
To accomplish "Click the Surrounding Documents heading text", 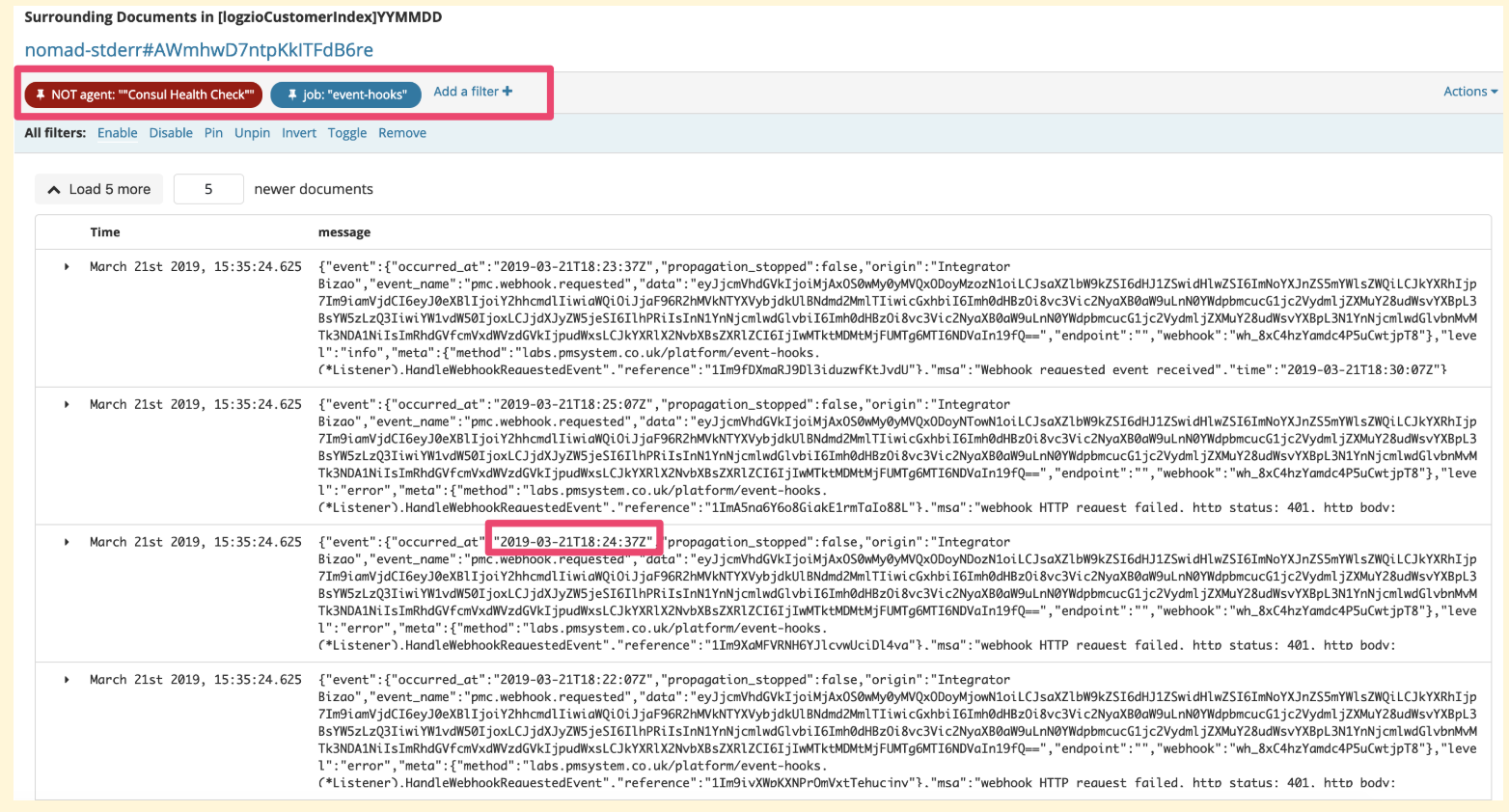I will tap(233, 17).
